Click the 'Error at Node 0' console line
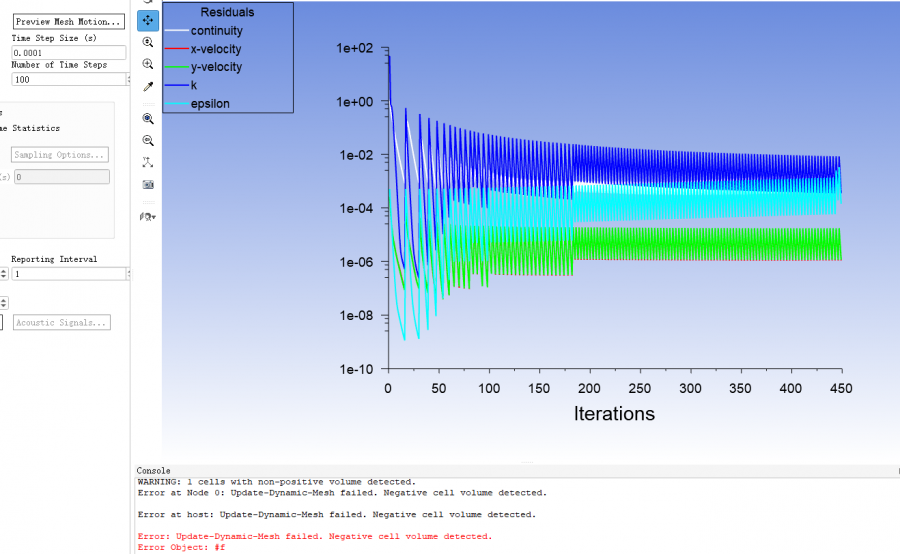900x554 pixels. pyautogui.click(x=343, y=493)
